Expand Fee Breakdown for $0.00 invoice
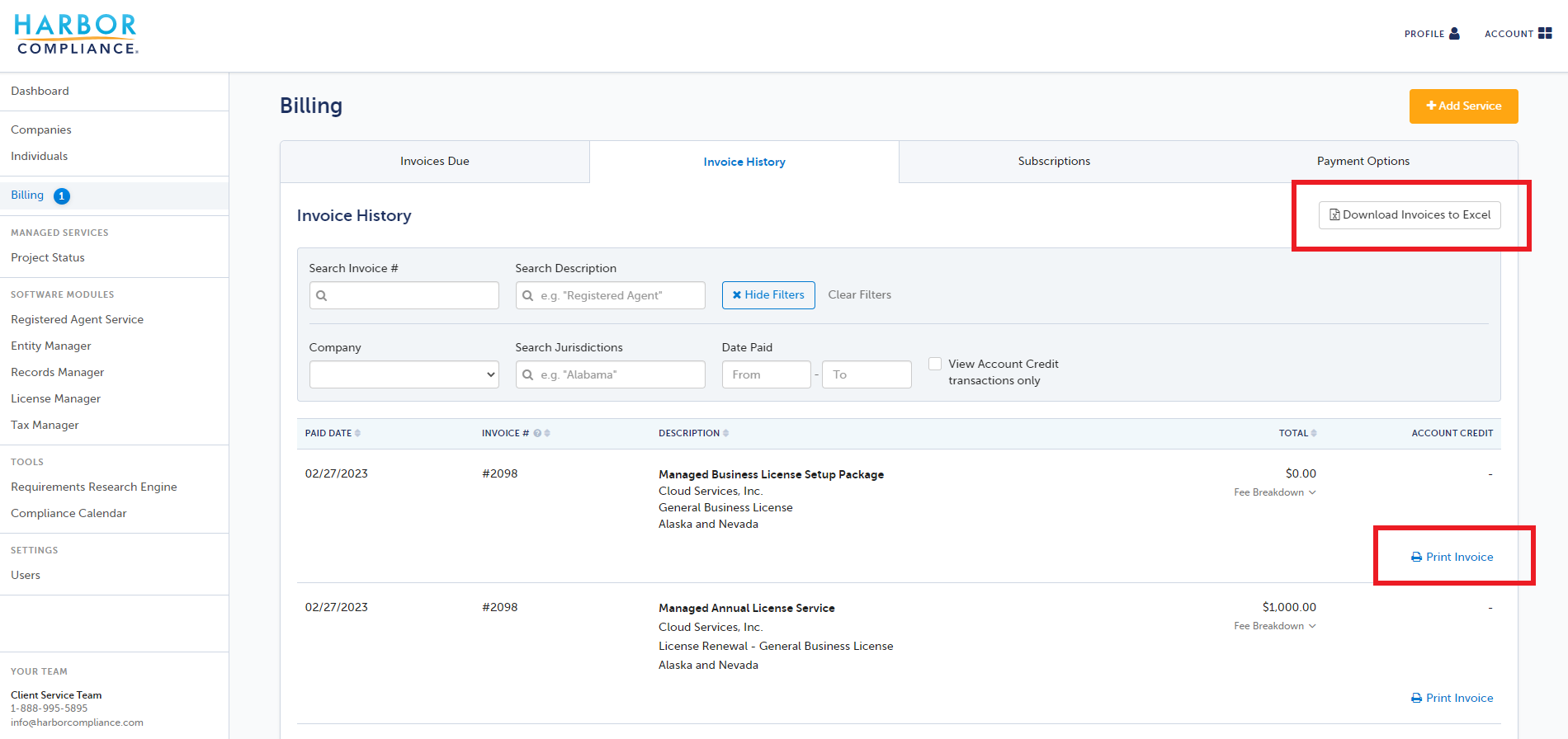1568x739 pixels. 1274,492
